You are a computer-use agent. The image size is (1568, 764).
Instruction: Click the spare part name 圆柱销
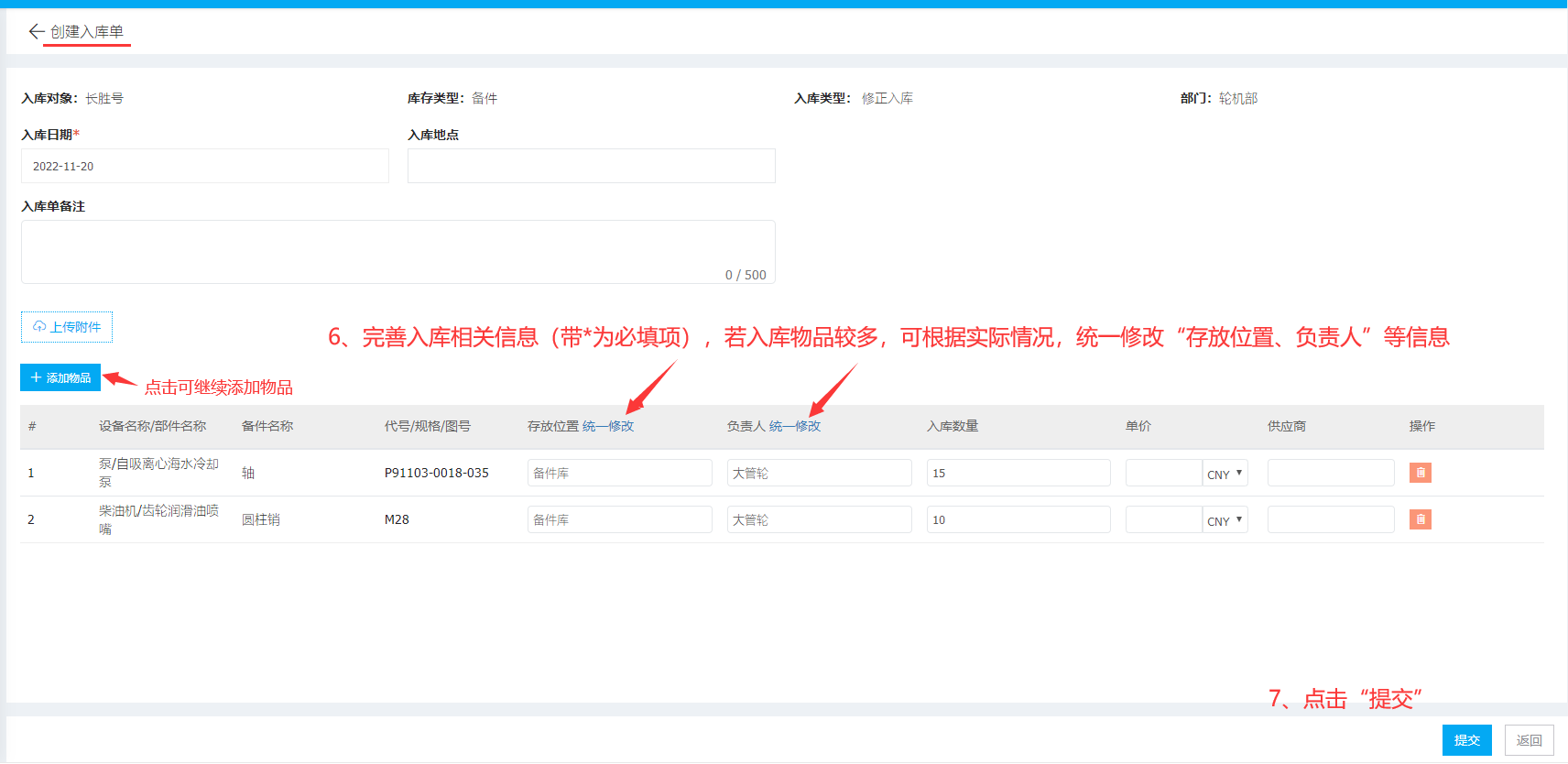261,519
